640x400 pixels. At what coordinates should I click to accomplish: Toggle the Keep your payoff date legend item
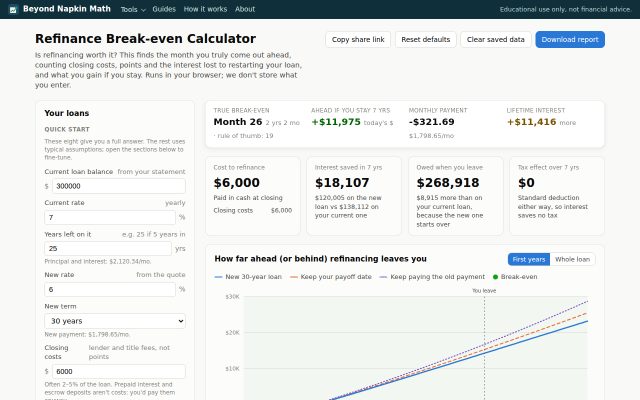click(x=331, y=277)
